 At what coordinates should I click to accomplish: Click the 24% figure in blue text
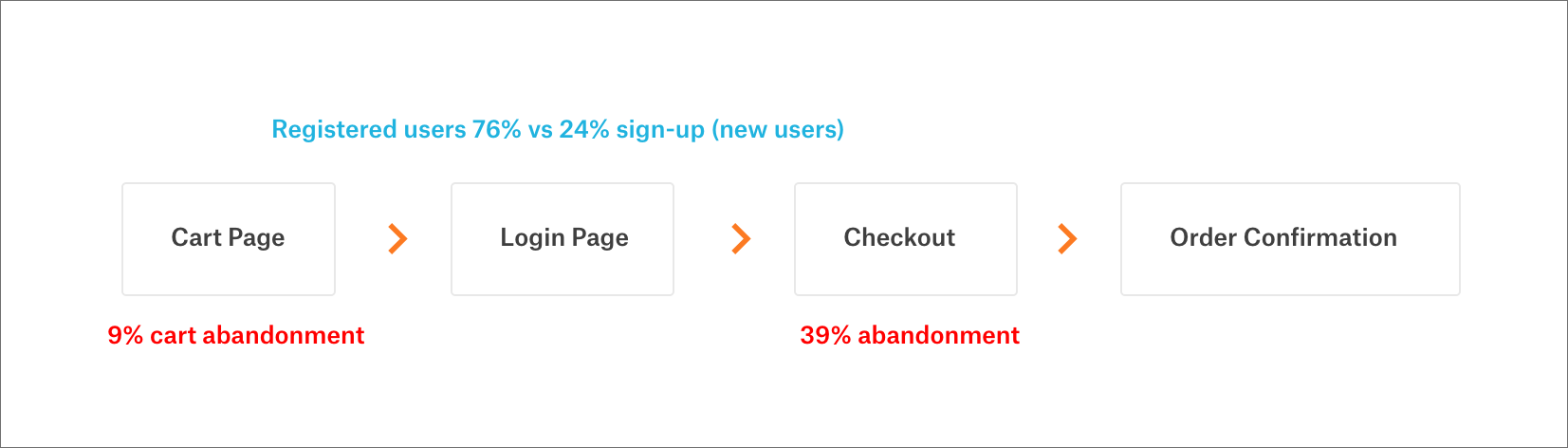click(584, 129)
